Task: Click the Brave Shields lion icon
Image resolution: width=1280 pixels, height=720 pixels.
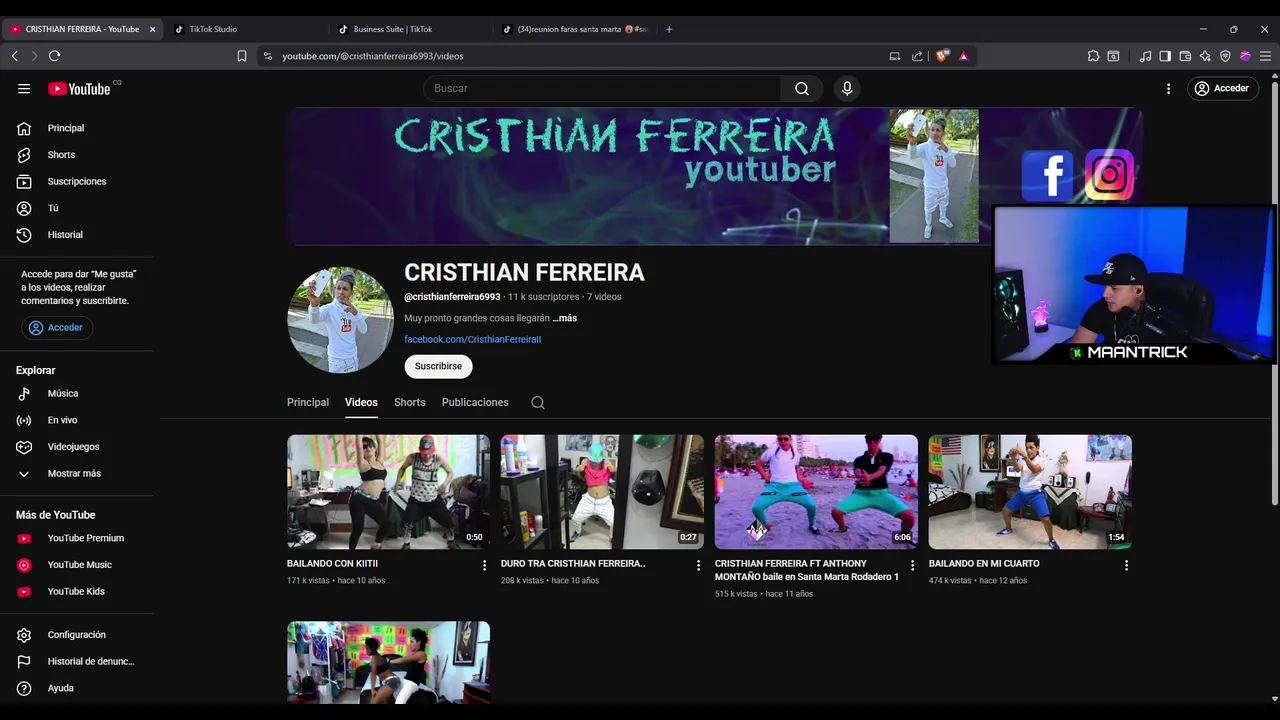Action: point(941,56)
